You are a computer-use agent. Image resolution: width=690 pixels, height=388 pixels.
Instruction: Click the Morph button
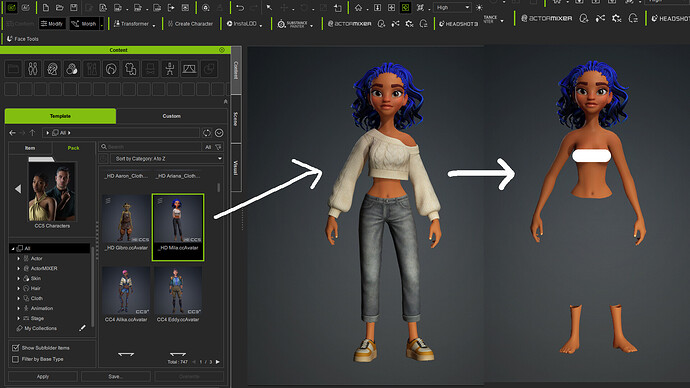click(x=84, y=24)
